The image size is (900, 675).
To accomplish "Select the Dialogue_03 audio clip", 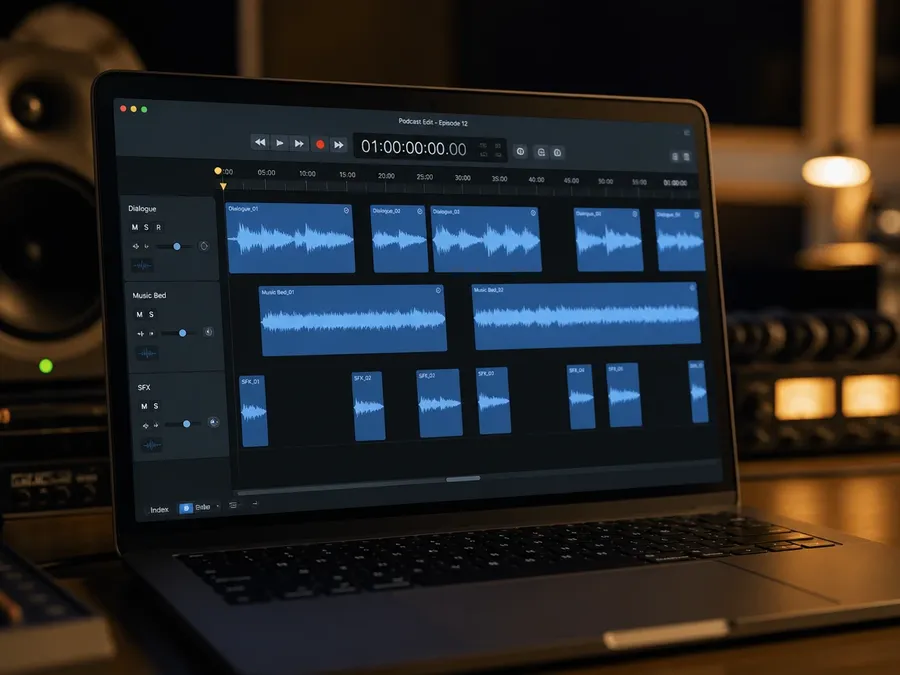I will [486, 239].
